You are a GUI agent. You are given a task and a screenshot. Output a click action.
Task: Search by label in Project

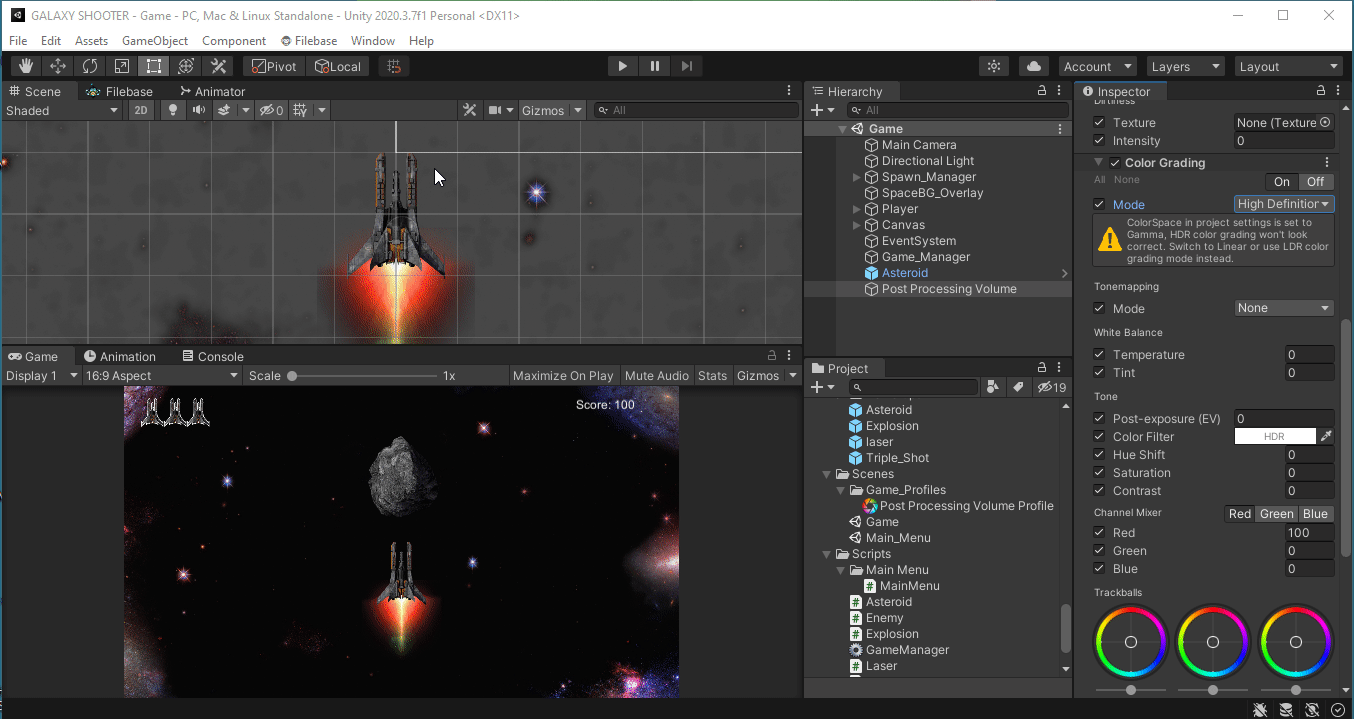tap(1018, 387)
